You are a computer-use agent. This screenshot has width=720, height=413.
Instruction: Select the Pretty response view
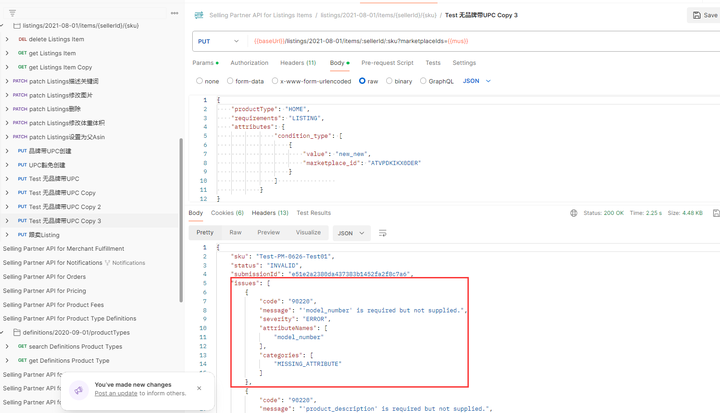pyautogui.click(x=205, y=233)
